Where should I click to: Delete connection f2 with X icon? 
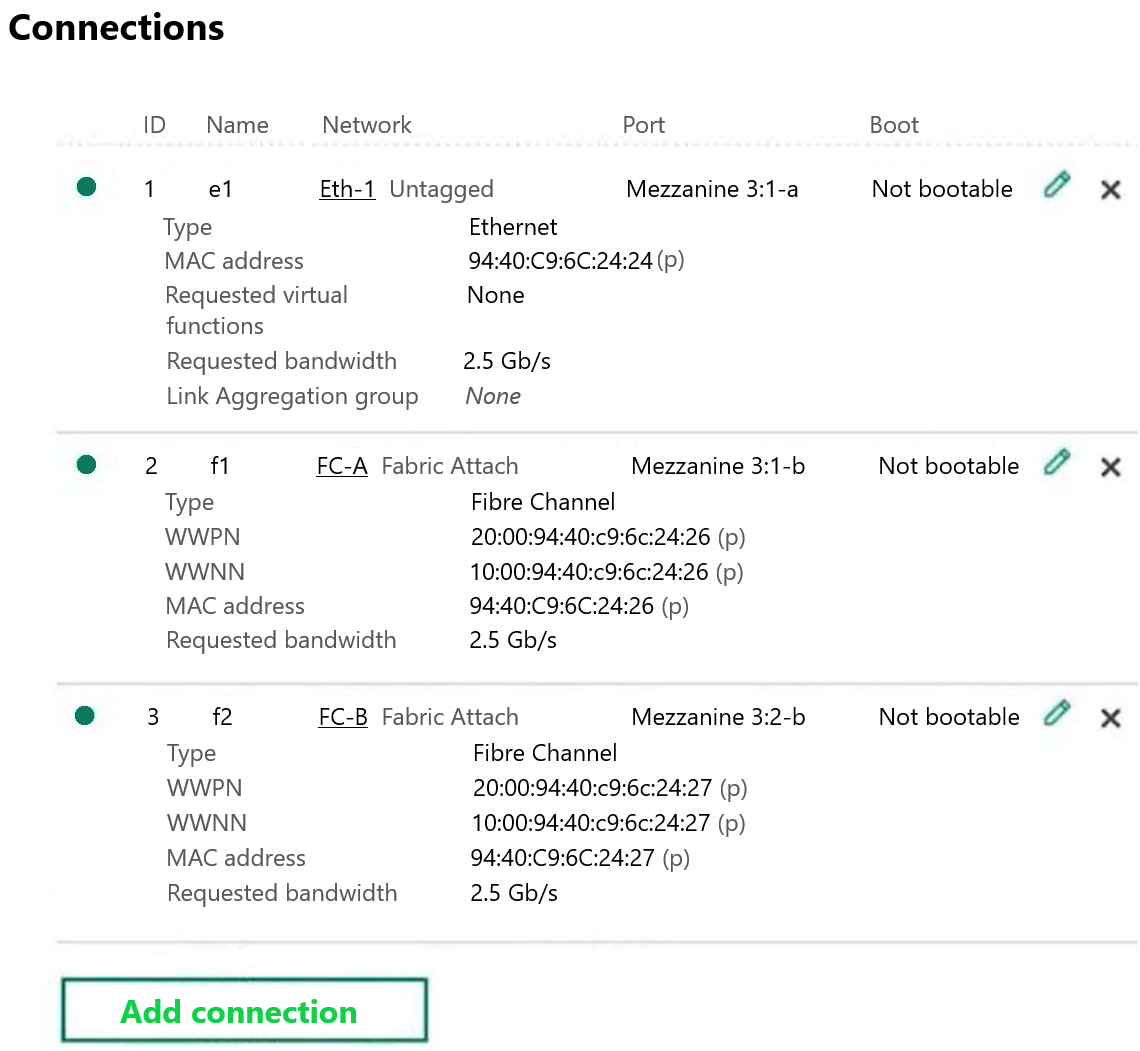[1110, 718]
